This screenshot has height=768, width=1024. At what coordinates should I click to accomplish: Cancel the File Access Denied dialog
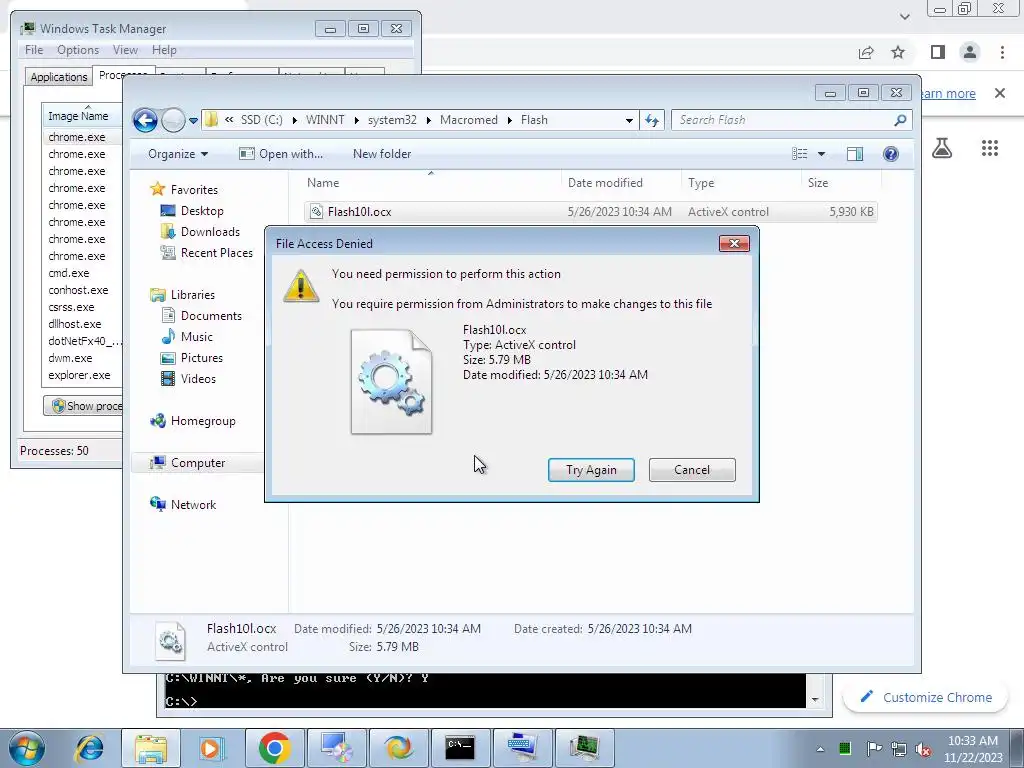(x=692, y=470)
